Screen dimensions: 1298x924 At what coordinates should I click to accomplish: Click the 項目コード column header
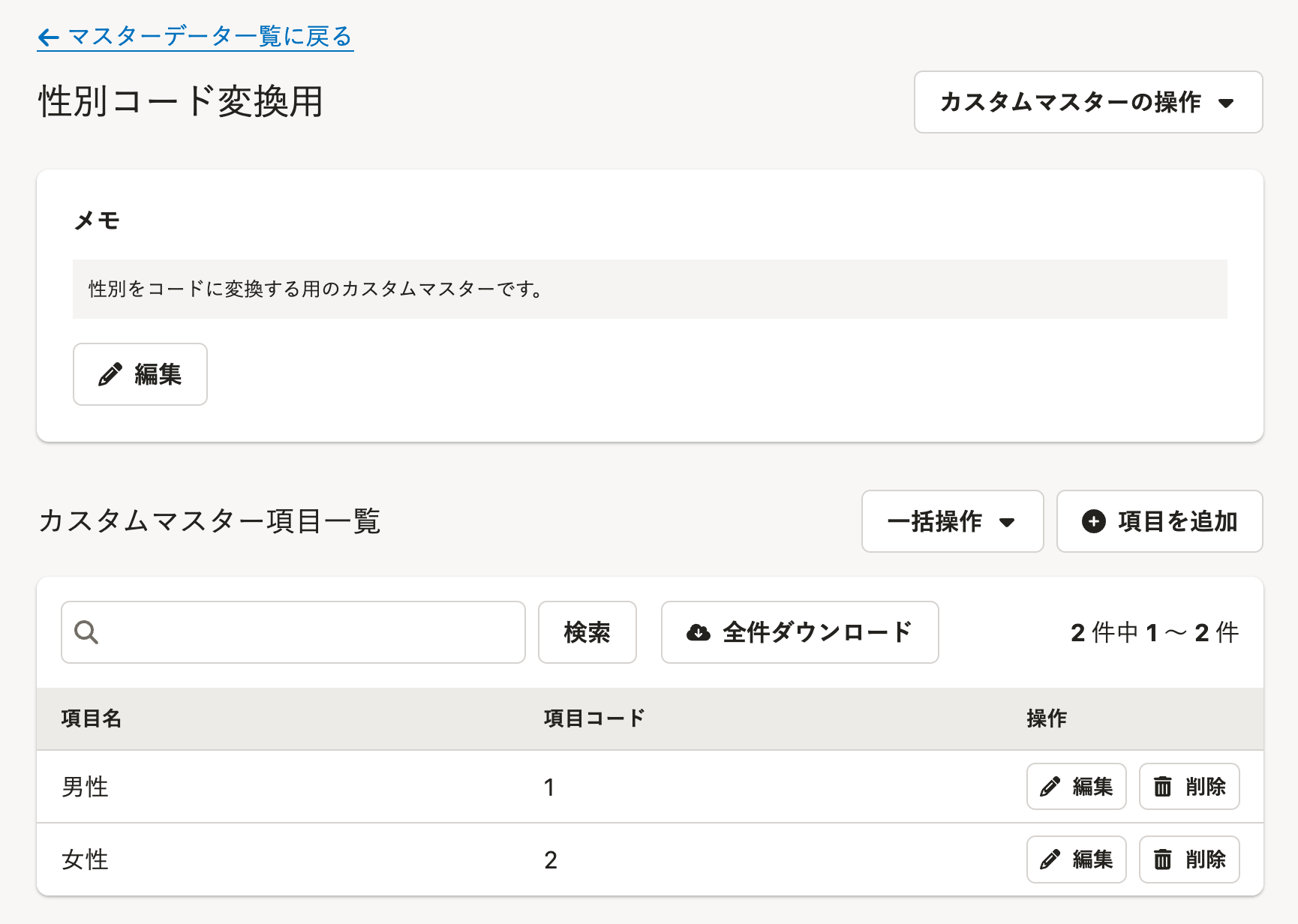pyautogui.click(x=594, y=718)
